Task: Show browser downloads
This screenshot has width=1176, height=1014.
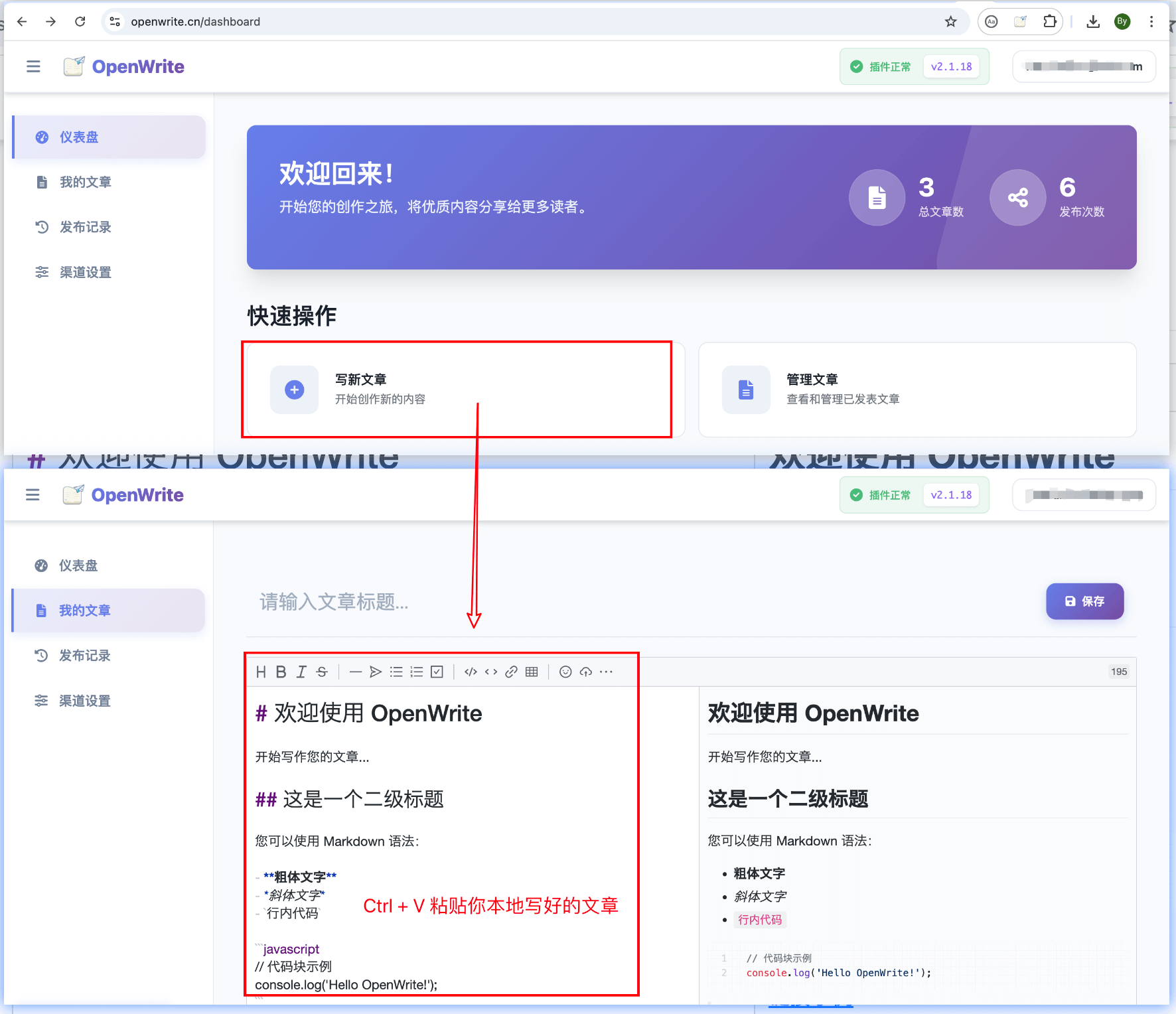Action: pos(1093,21)
